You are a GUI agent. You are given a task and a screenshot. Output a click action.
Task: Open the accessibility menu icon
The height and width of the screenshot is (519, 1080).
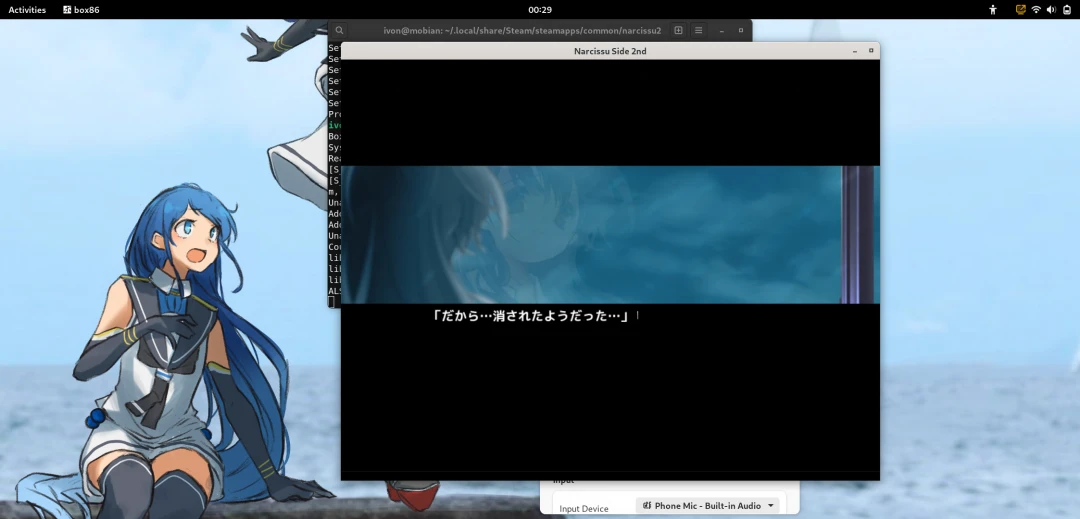[993, 10]
